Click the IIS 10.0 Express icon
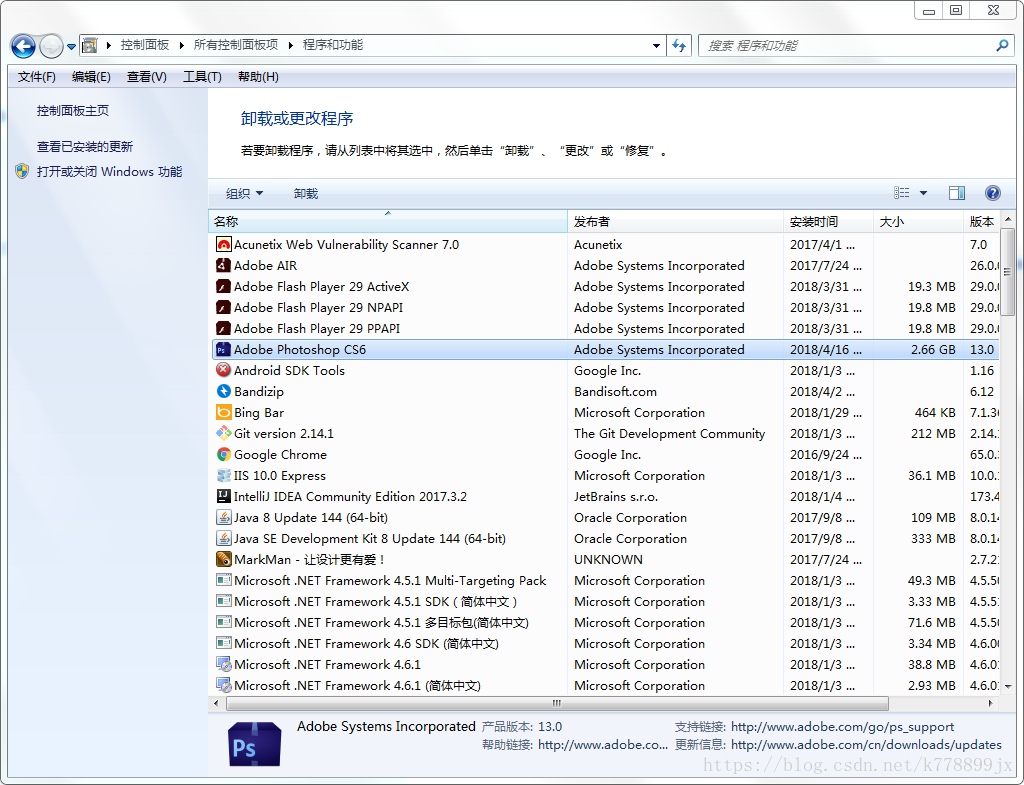 pos(223,475)
